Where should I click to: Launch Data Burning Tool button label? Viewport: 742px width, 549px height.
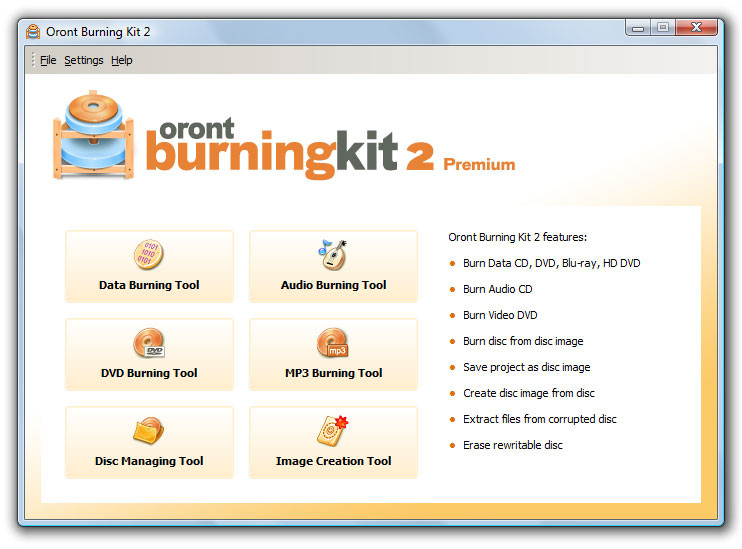(x=149, y=285)
